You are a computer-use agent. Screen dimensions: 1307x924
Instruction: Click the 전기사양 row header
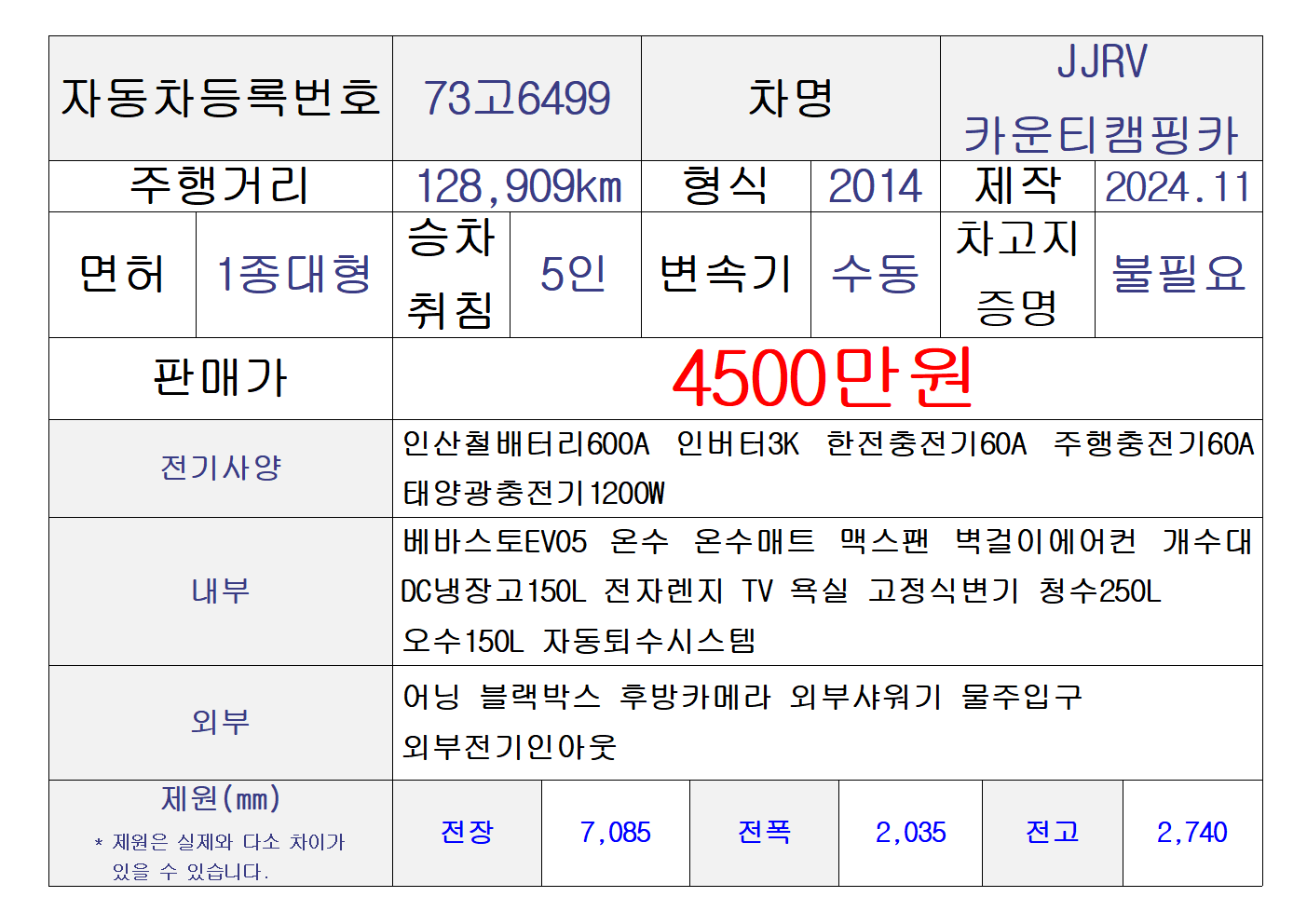pos(221,468)
